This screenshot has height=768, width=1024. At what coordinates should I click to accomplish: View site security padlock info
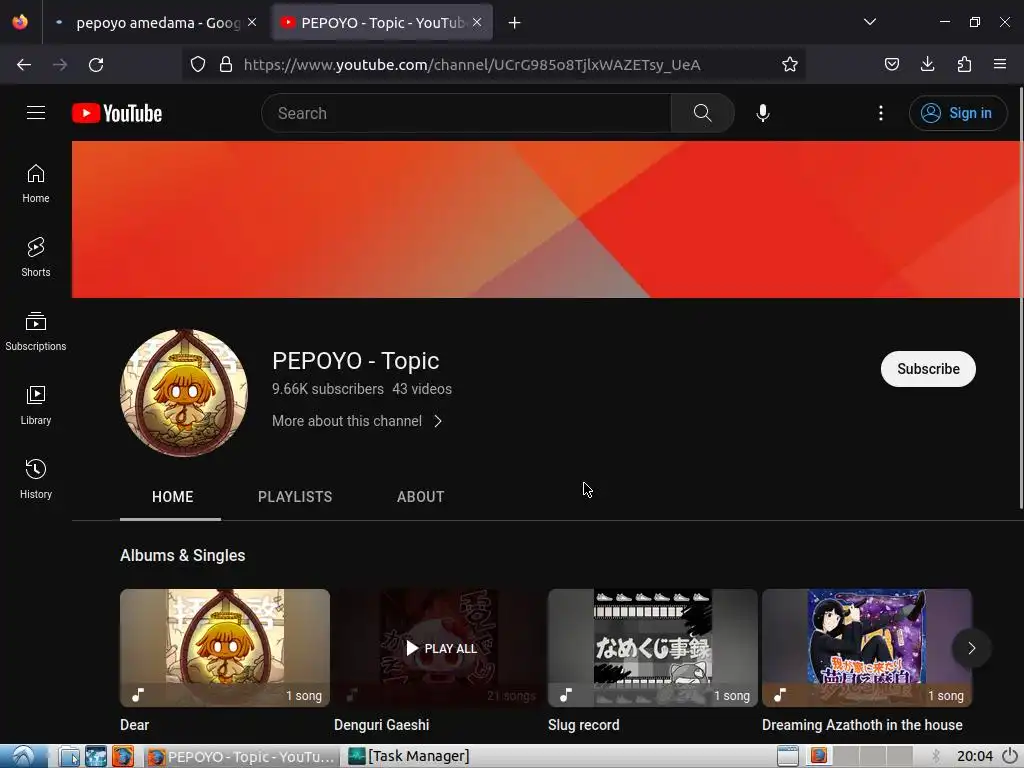click(x=226, y=65)
